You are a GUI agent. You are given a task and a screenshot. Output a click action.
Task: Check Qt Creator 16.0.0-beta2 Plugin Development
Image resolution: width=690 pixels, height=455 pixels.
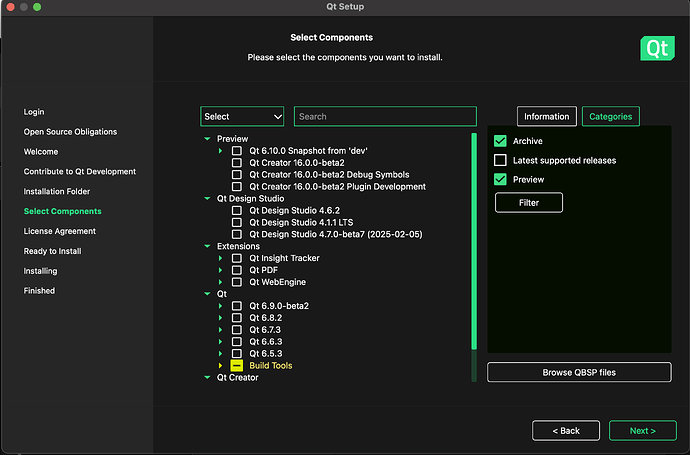237,186
